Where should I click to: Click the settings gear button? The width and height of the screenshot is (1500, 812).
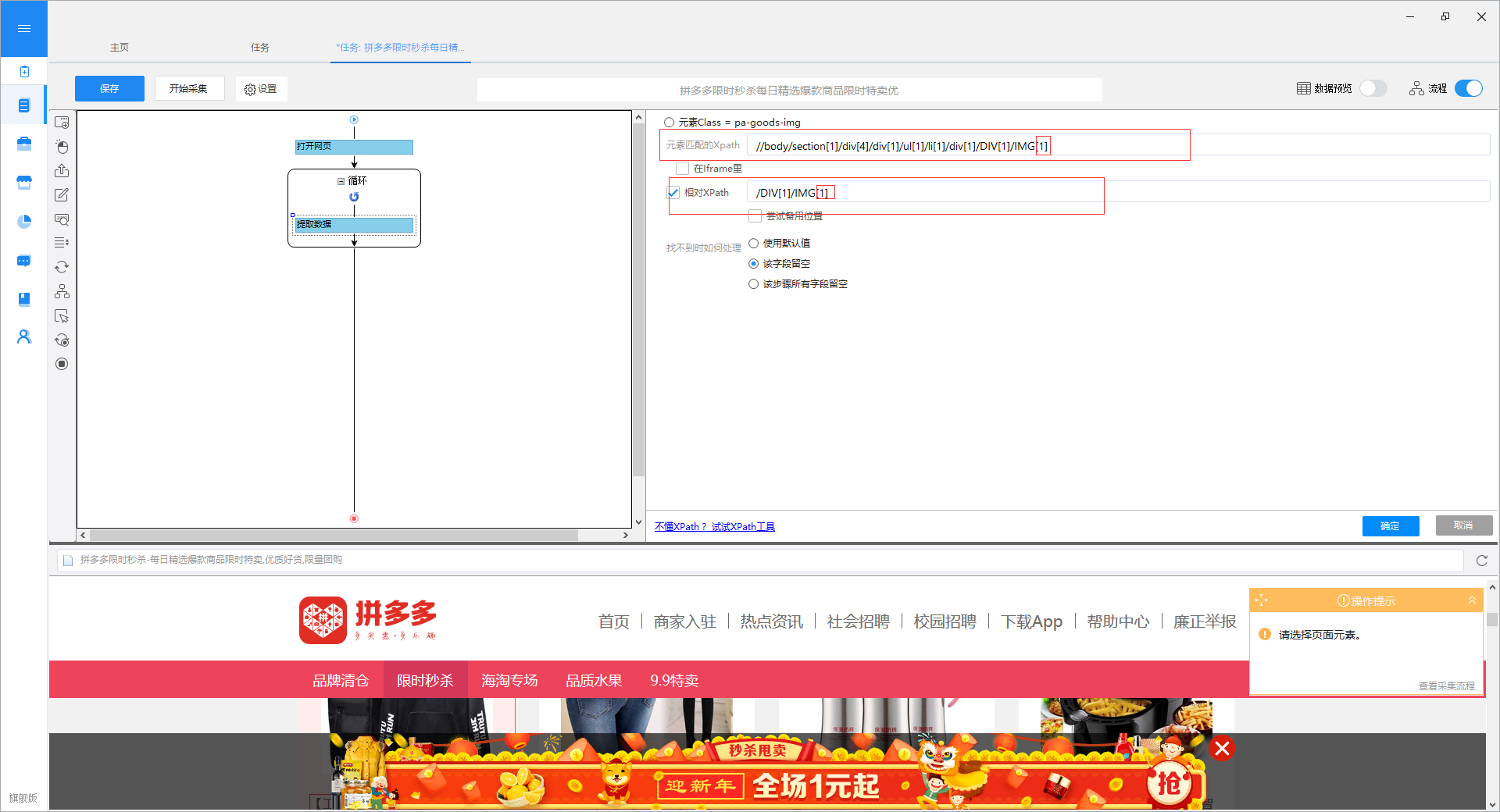tap(261, 89)
